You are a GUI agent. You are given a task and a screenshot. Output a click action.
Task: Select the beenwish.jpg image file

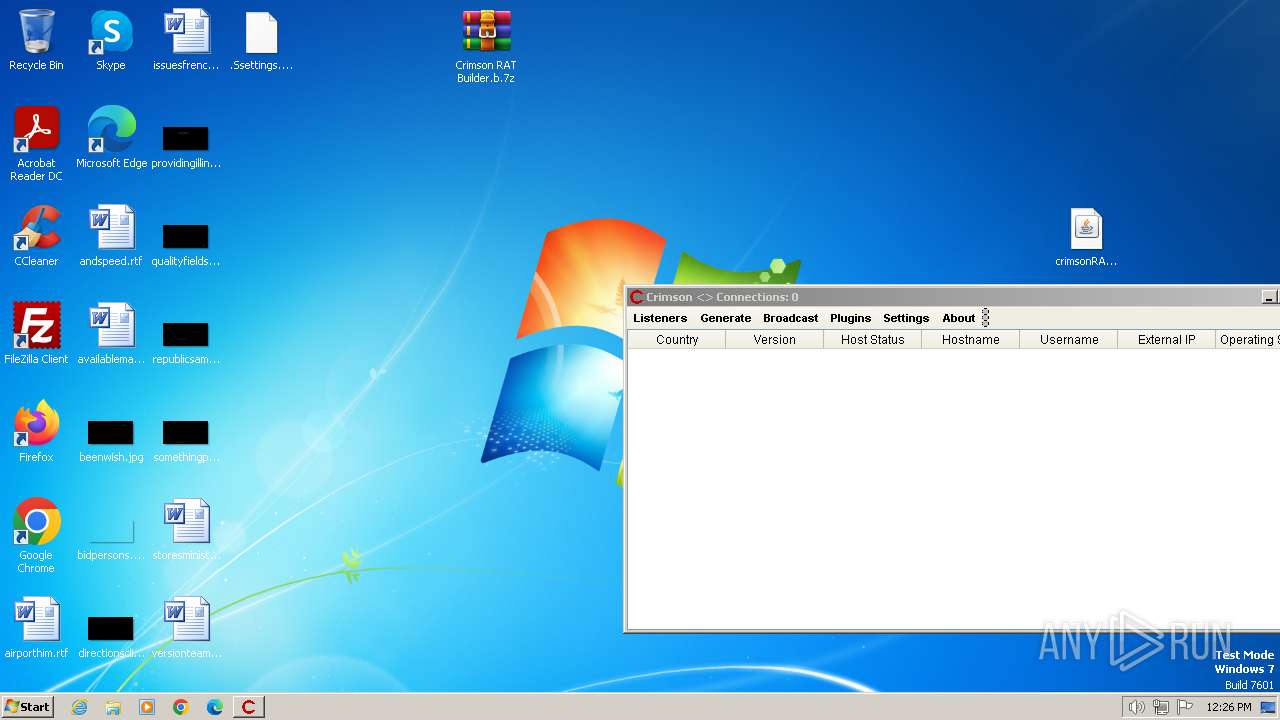111,440
